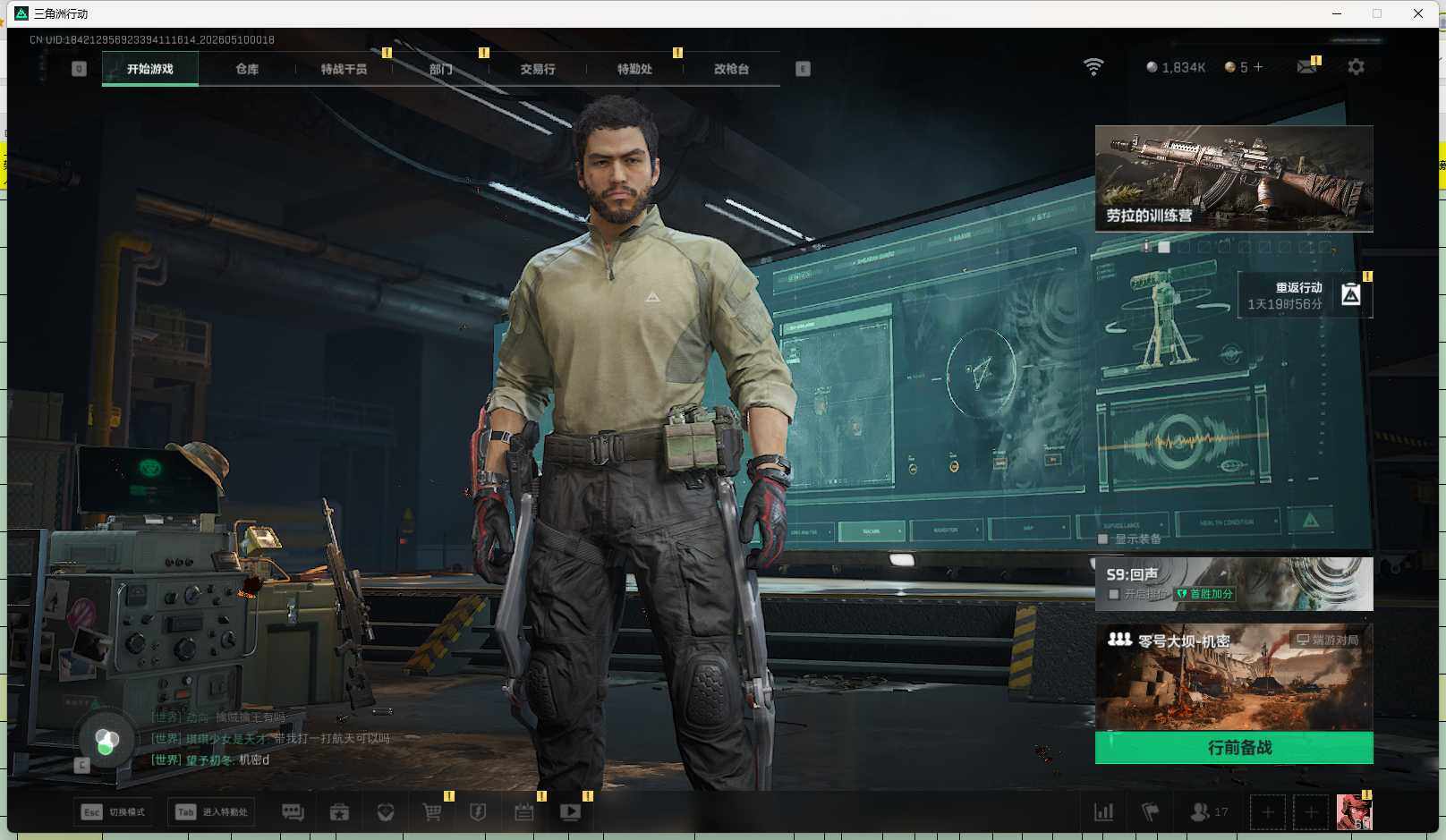Open the 仓库 tab

pos(247,69)
